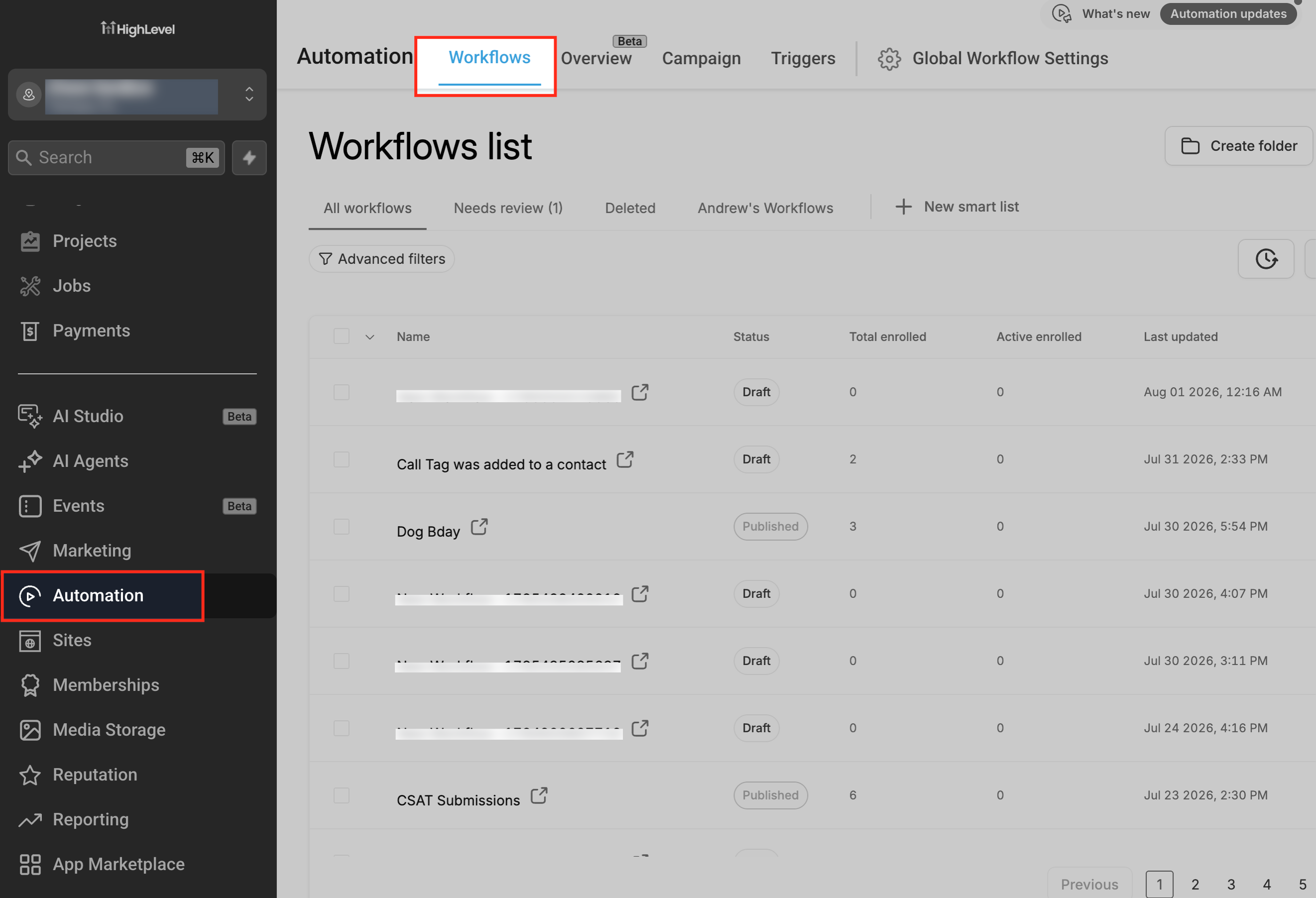Viewport: 1316px width, 898px height.
Task: Select the Andrew's Workflows tab
Action: tap(765, 209)
